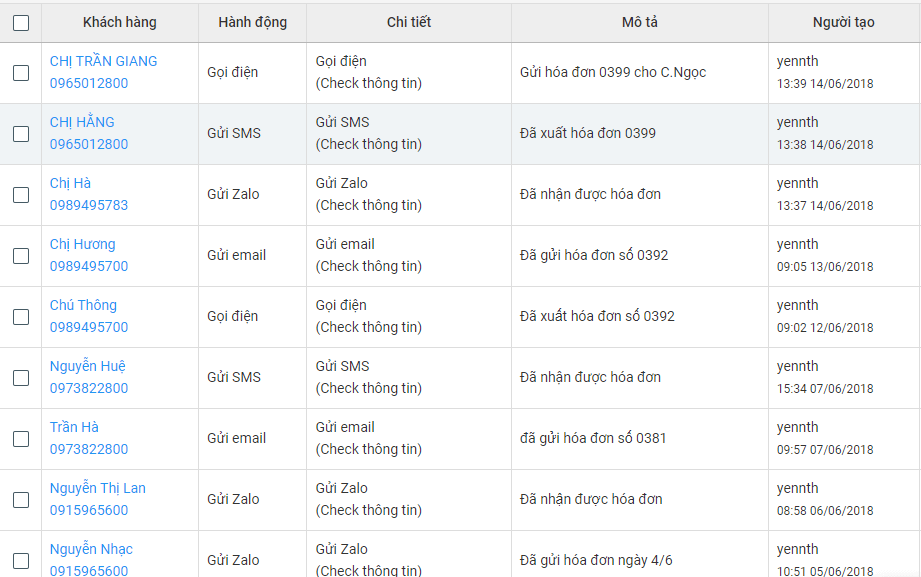921x577 pixels.
Task: Select checkbox for Chú Thông row
Action: click(21, 317)
